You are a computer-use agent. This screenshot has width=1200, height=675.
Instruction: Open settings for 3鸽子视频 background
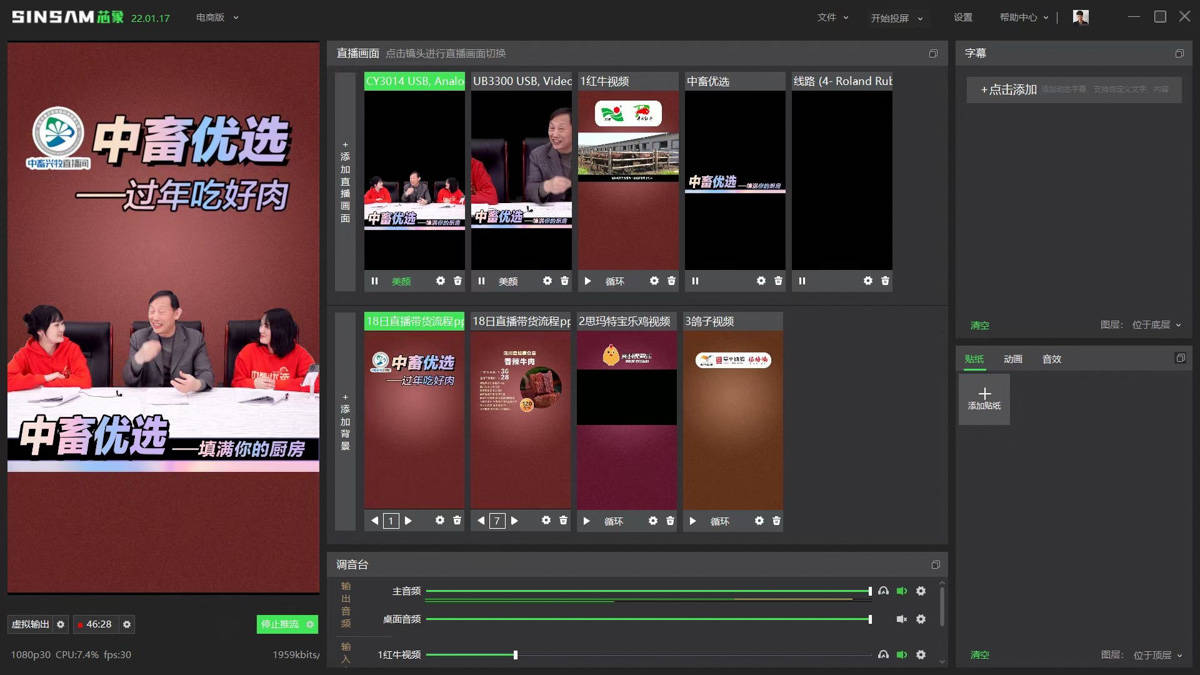(759, 521)
